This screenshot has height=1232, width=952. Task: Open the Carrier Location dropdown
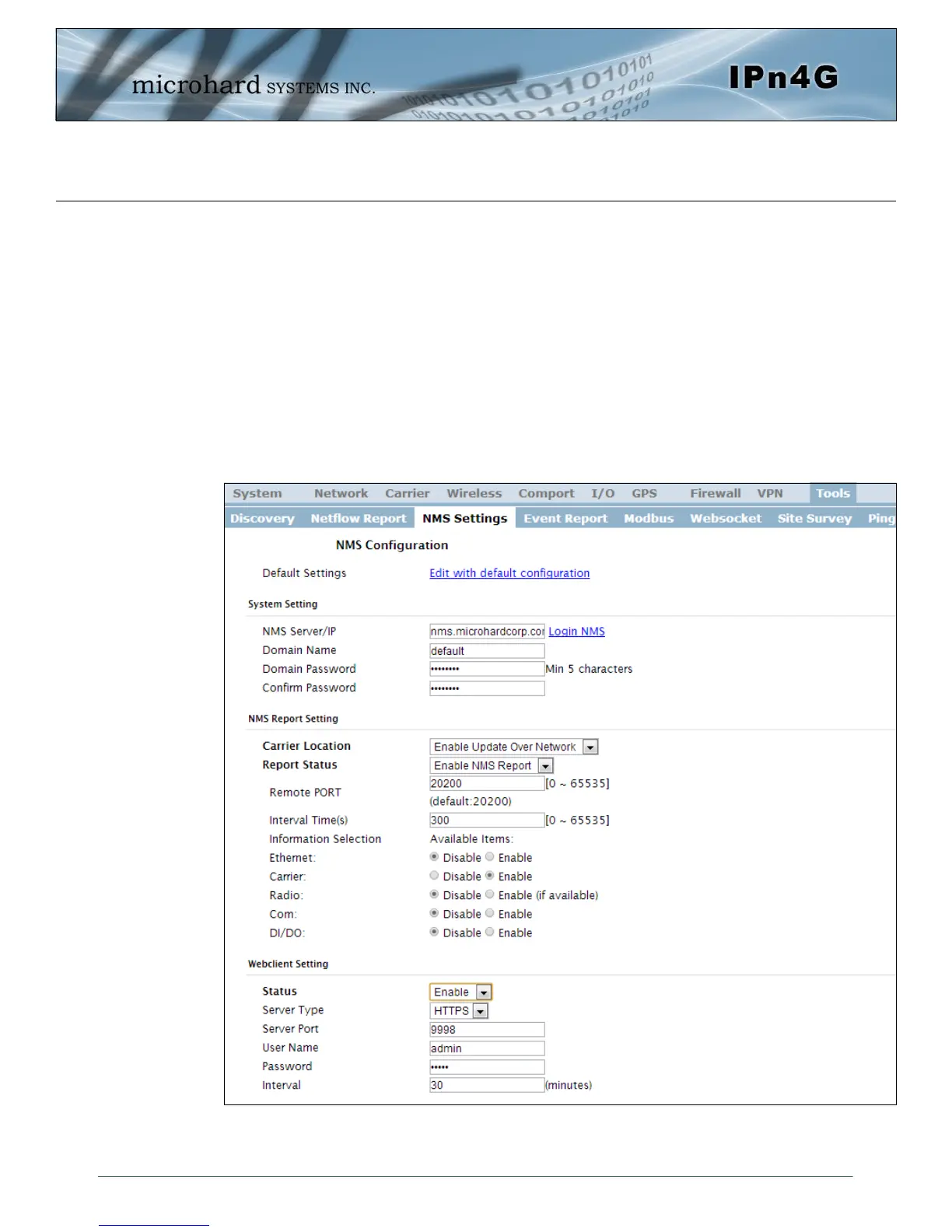[x=513, y=747]
